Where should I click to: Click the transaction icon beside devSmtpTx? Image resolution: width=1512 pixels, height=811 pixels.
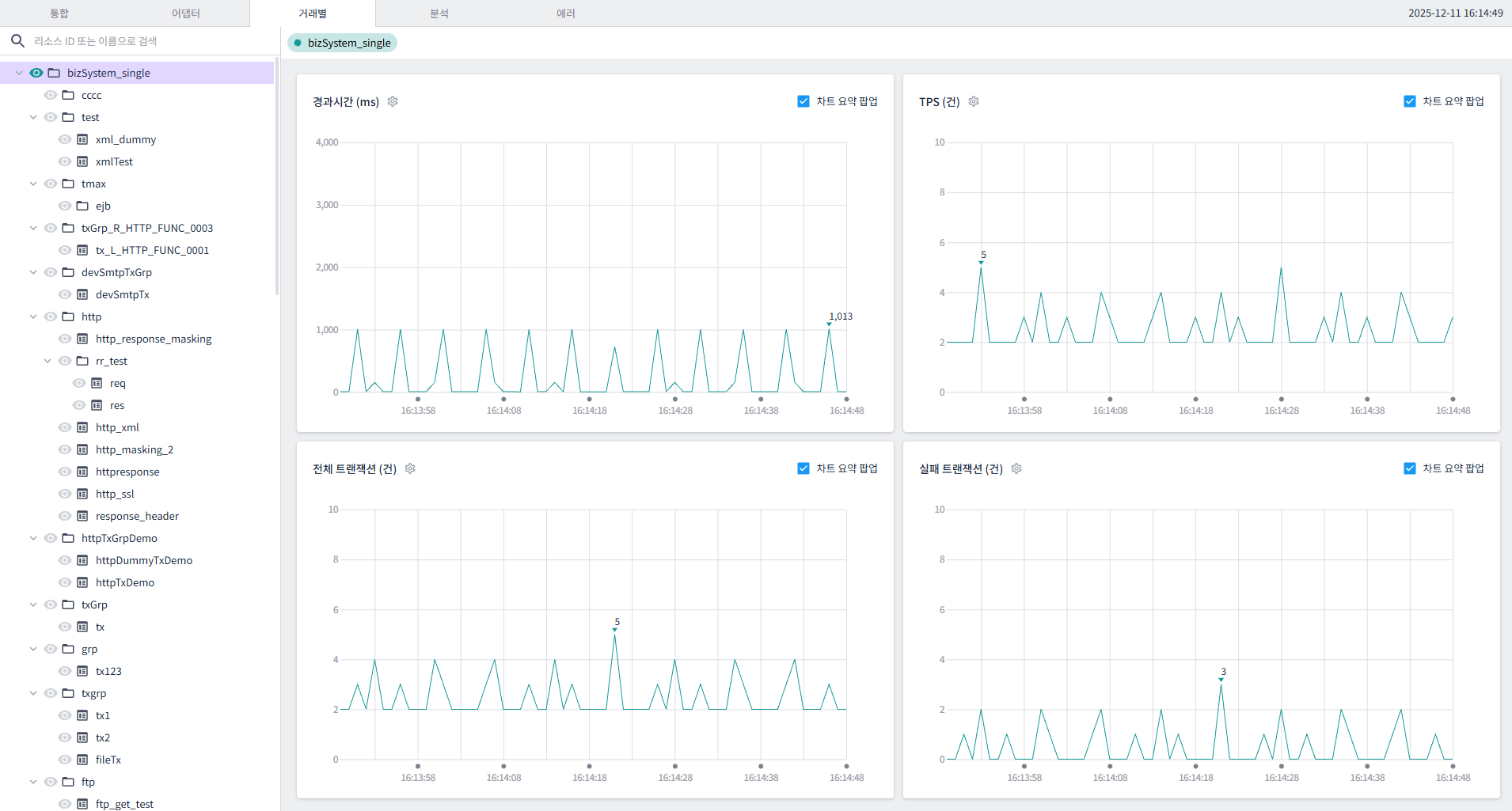click(83, 294)
